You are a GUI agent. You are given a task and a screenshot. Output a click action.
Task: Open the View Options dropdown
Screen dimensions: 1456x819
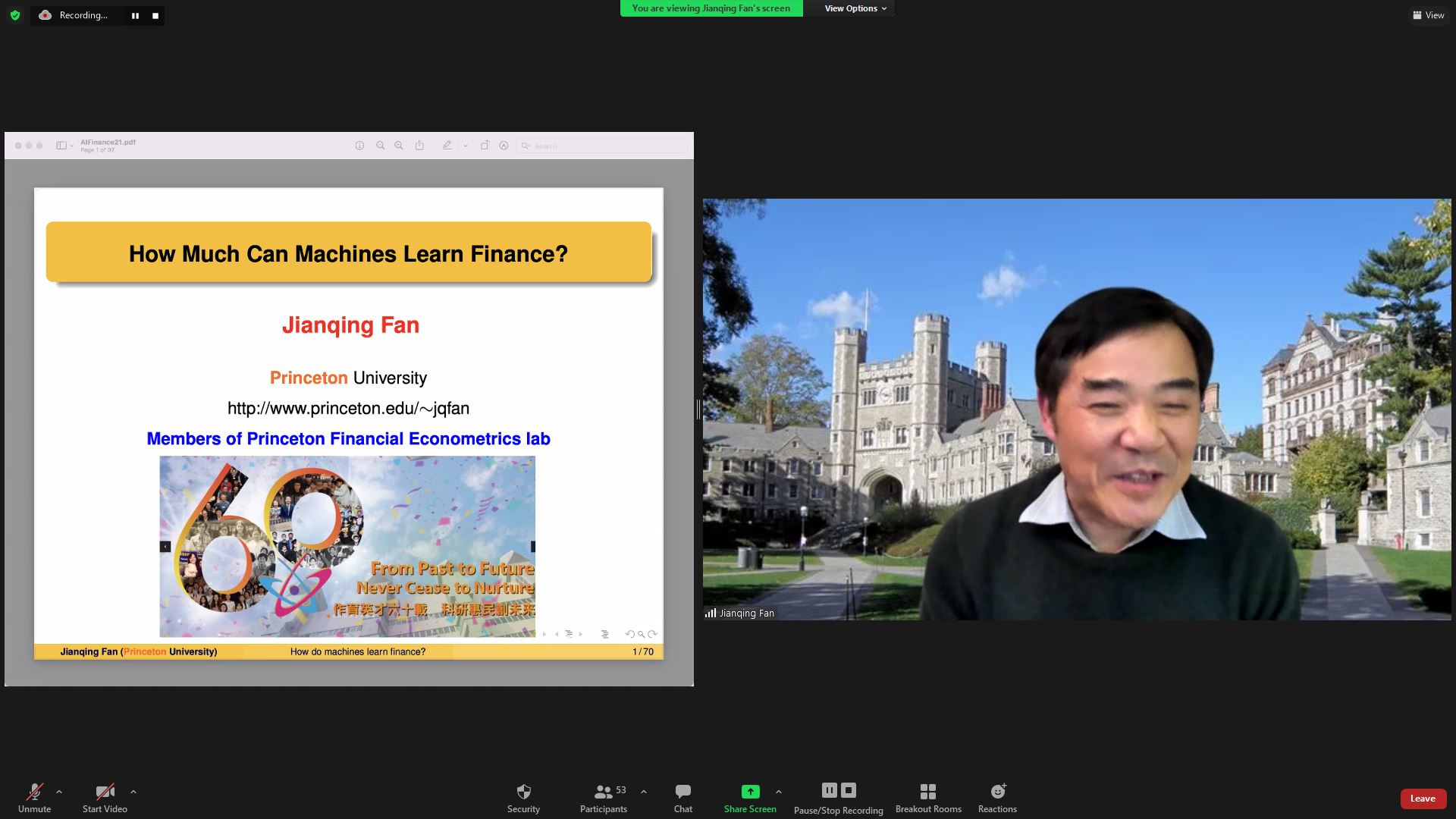(x=855, y=8)
